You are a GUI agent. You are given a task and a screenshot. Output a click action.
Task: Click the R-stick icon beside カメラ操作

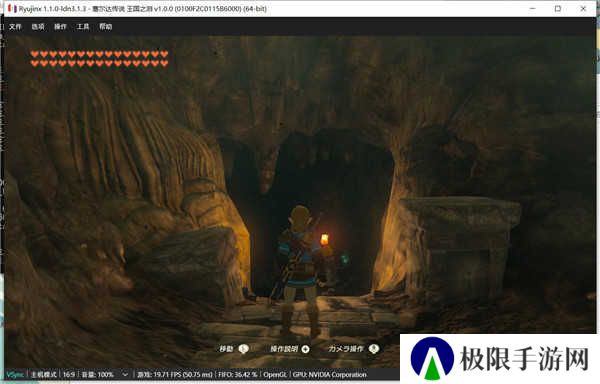coord(374,349)
